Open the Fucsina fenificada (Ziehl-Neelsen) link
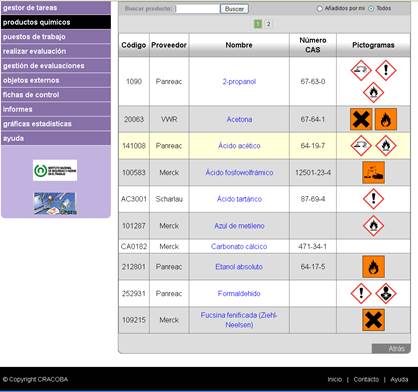The width and height of the screenshot is (418, 392). (239, 320)
